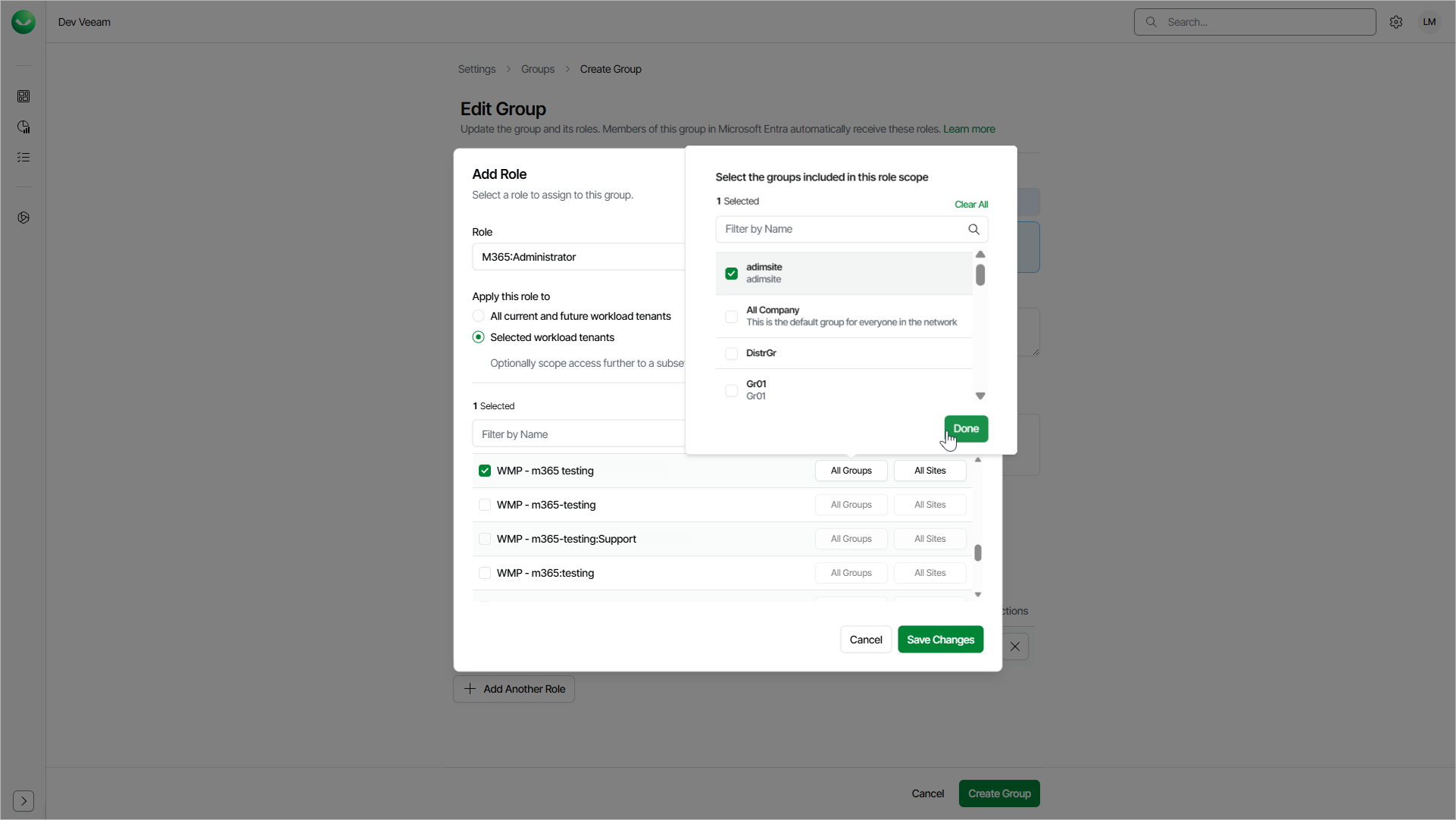This screenshot has height=820, width=1456.
Task: Select the All current and future workload tenants radio
Action: 479,315
